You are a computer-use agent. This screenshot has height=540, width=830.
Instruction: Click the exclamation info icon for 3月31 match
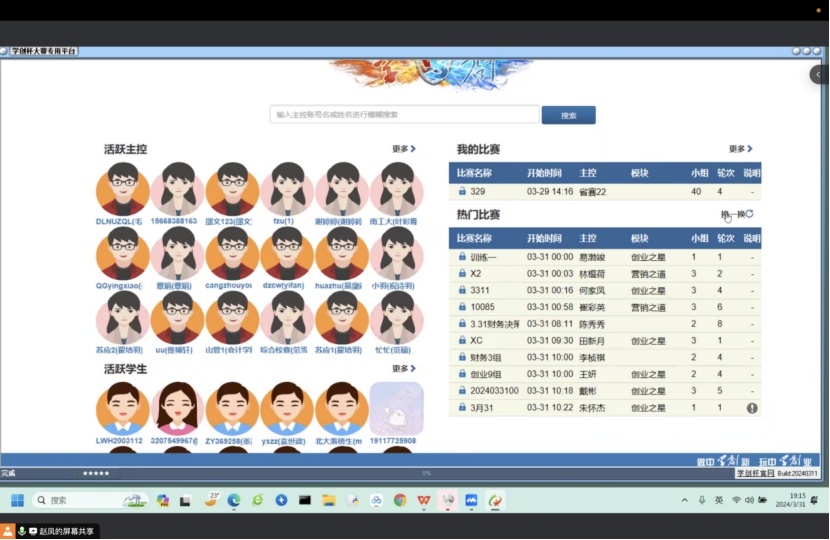(x=752, y=408)
